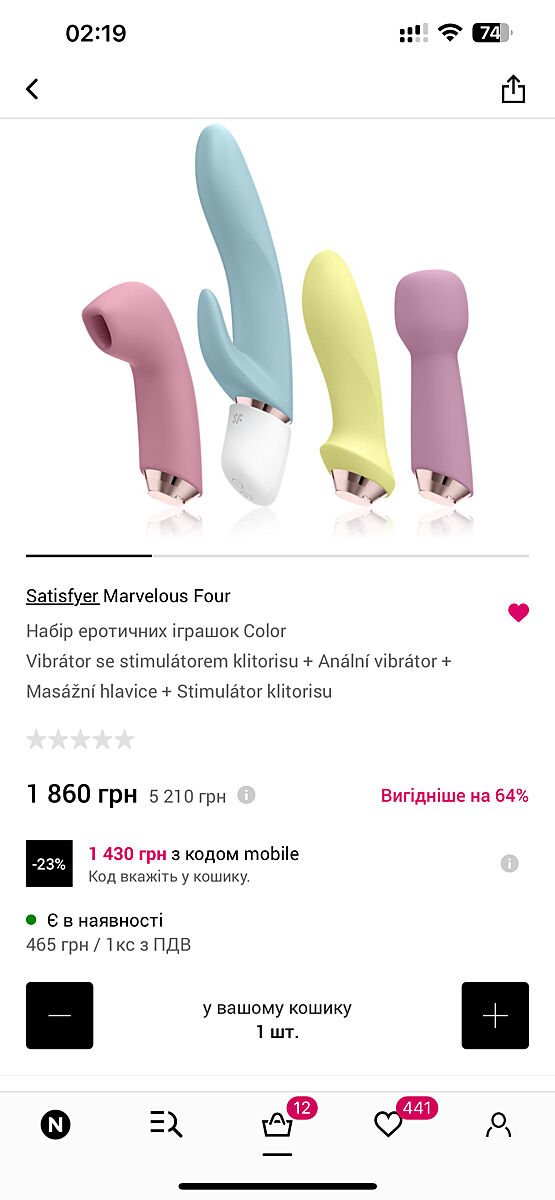The width and height of the screenshot is (555, 1200).
Task: Increase quantity with plus button
Action: (495, 1015)
